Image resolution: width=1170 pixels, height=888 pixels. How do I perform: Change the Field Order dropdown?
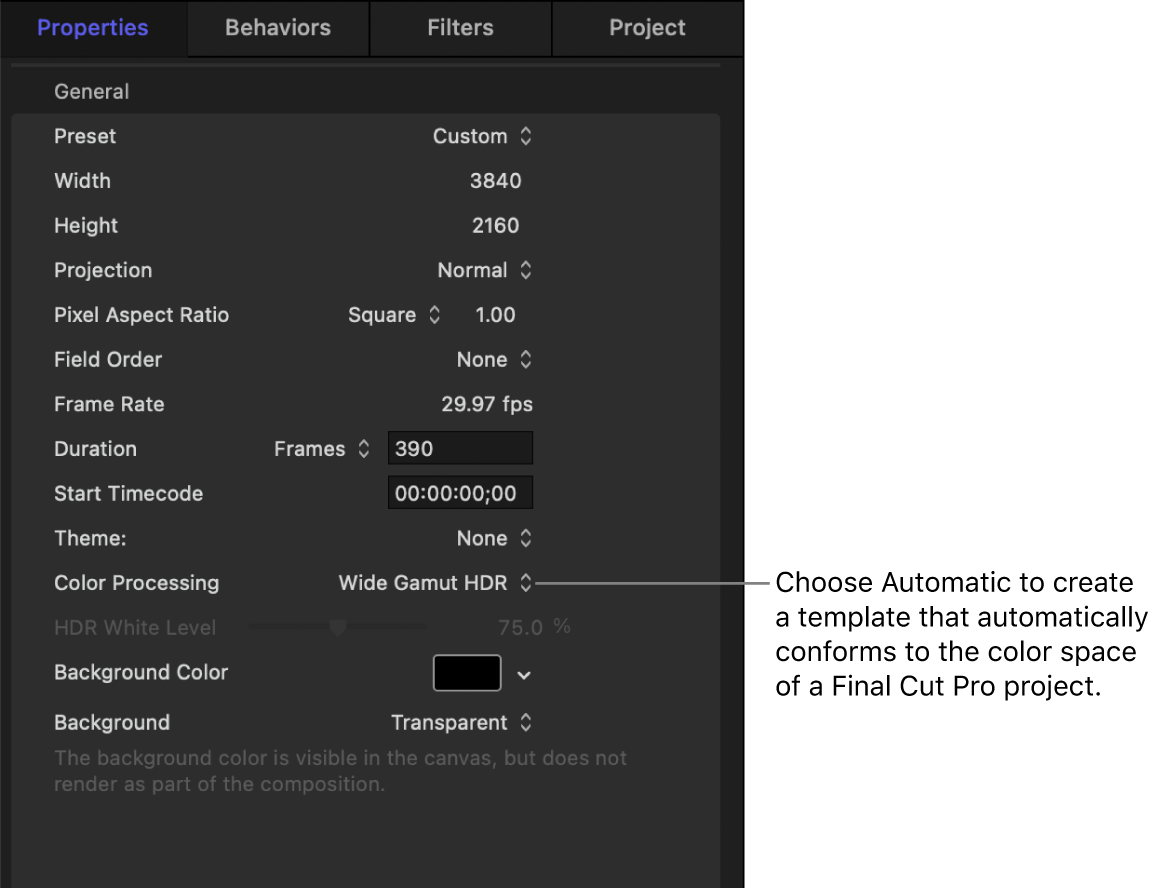tap(495, 359)
